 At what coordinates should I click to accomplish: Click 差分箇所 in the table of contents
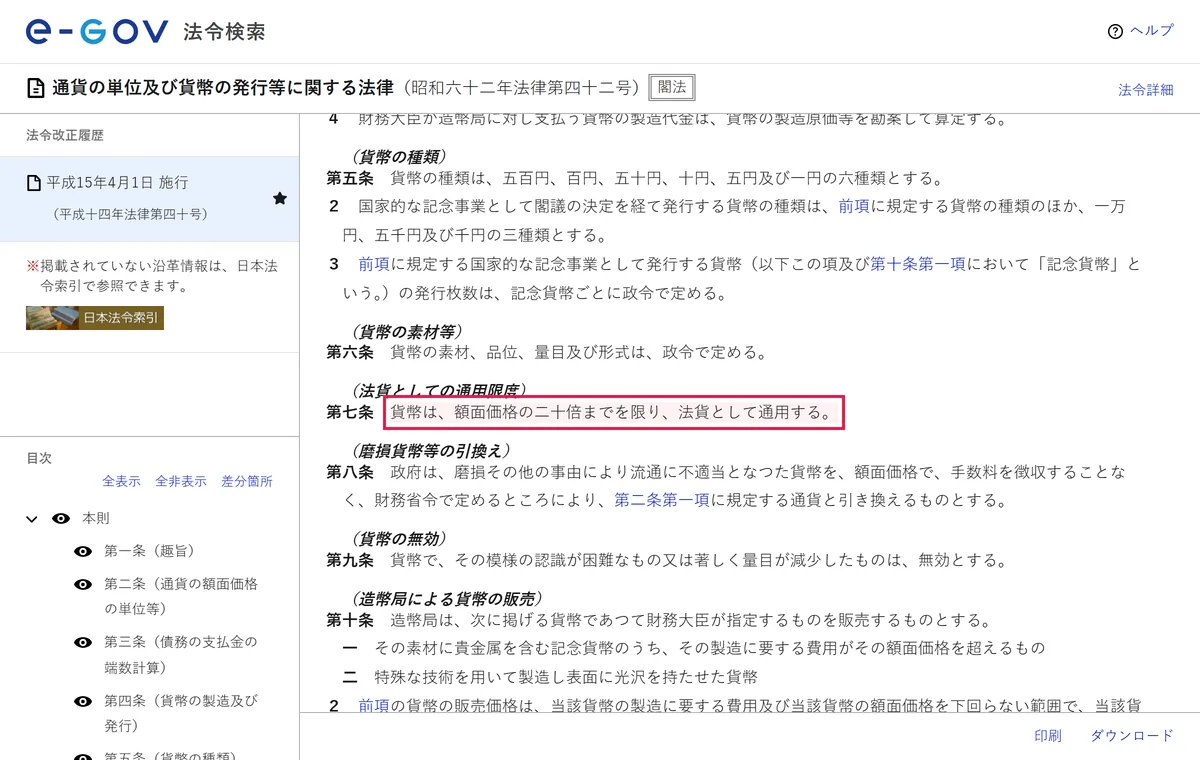(247, 481)
